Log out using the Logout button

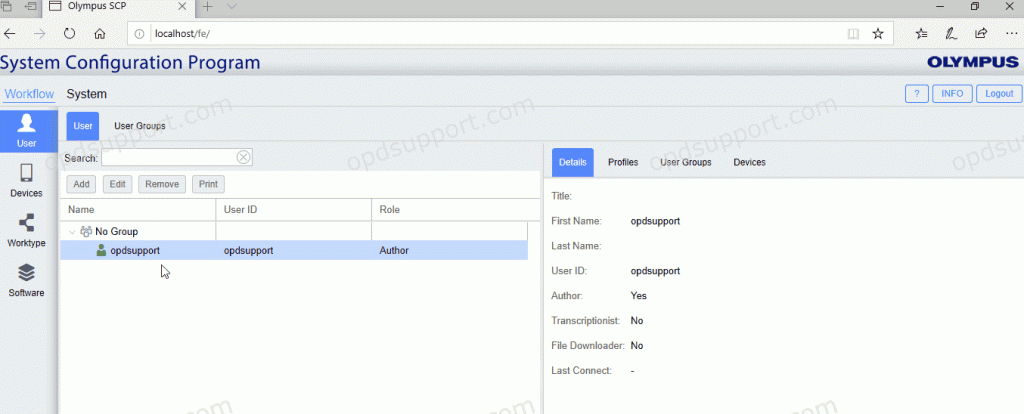(x=999, y=93)
